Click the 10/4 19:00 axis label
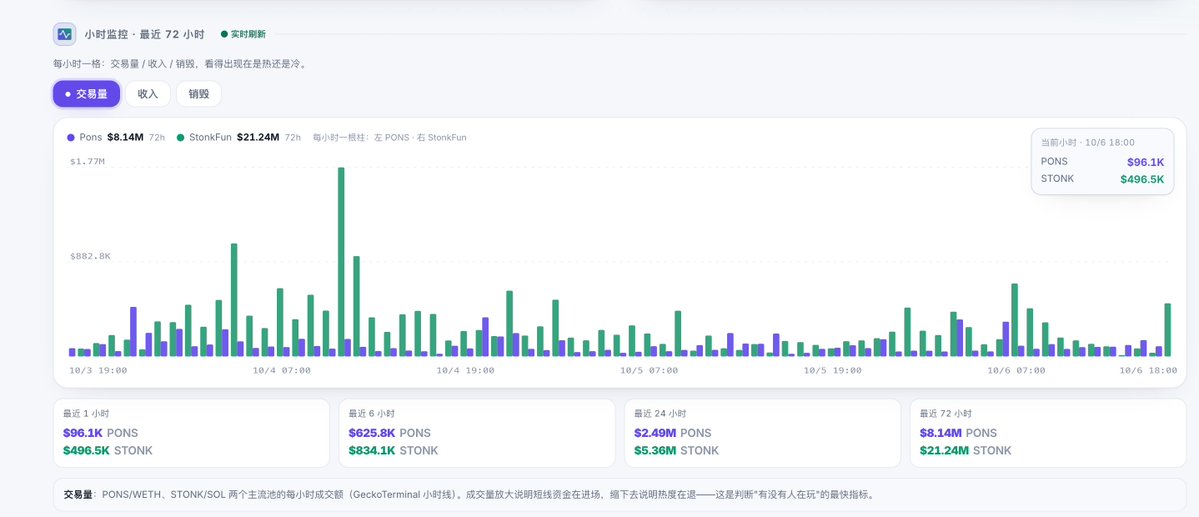This screenshot has height=517, width=1199. click(x=465, y=370)
